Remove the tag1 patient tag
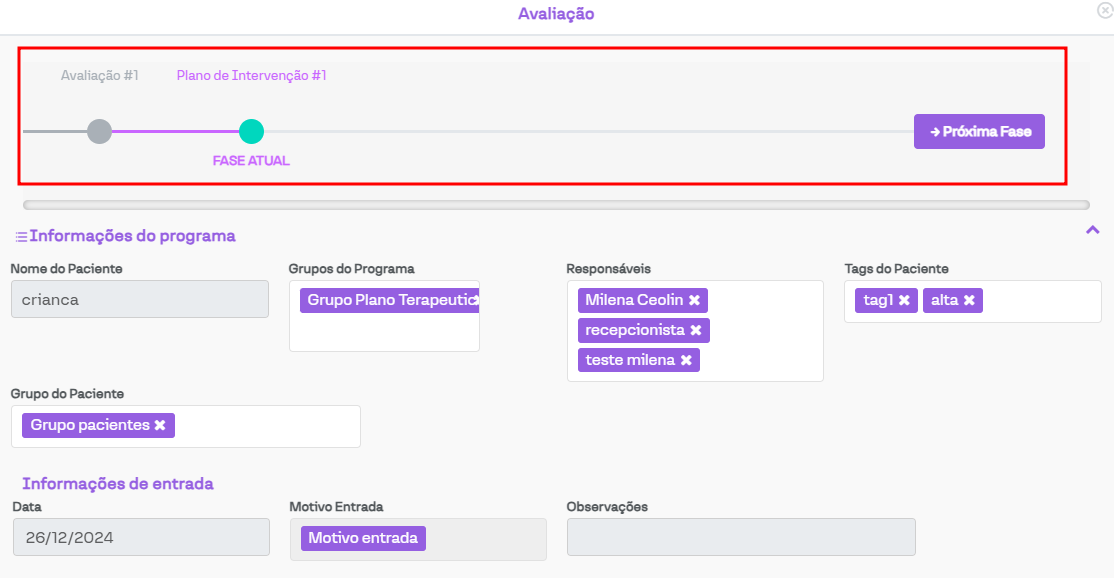The image size is (1114, 578). coord(903,300)
